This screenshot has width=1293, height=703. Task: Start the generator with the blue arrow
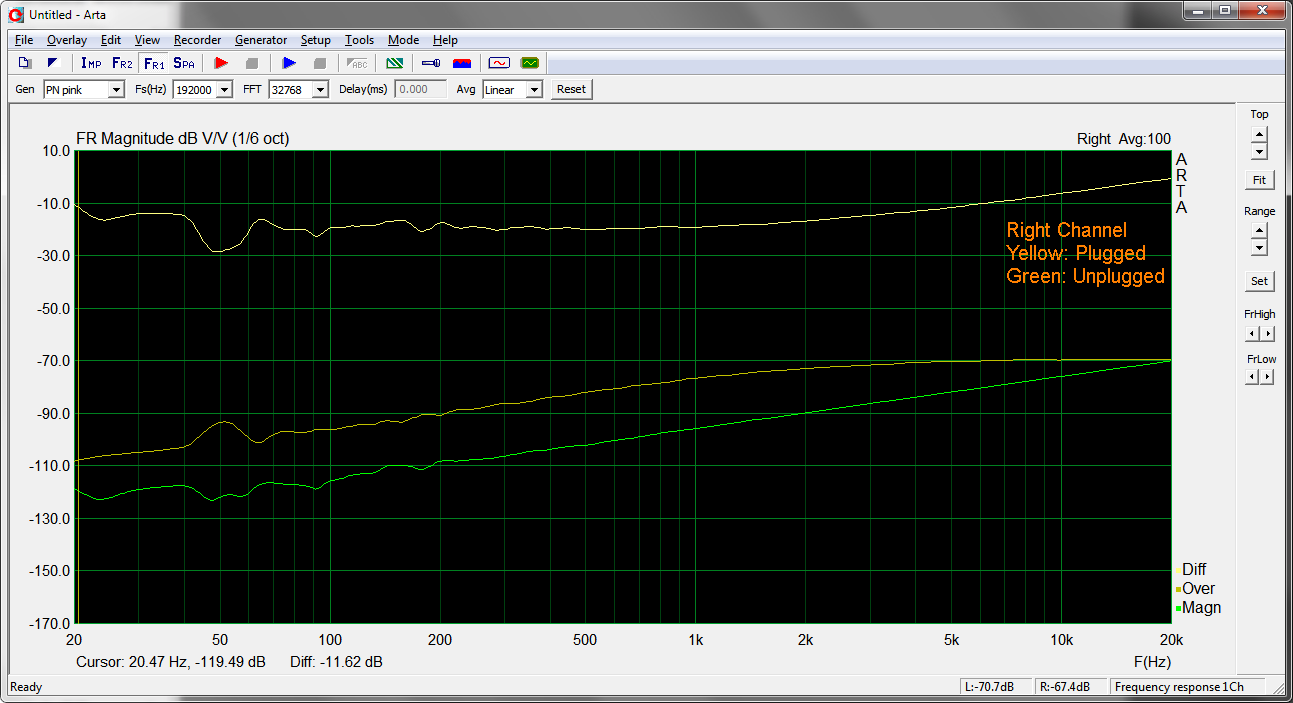(x=289, y=63)
